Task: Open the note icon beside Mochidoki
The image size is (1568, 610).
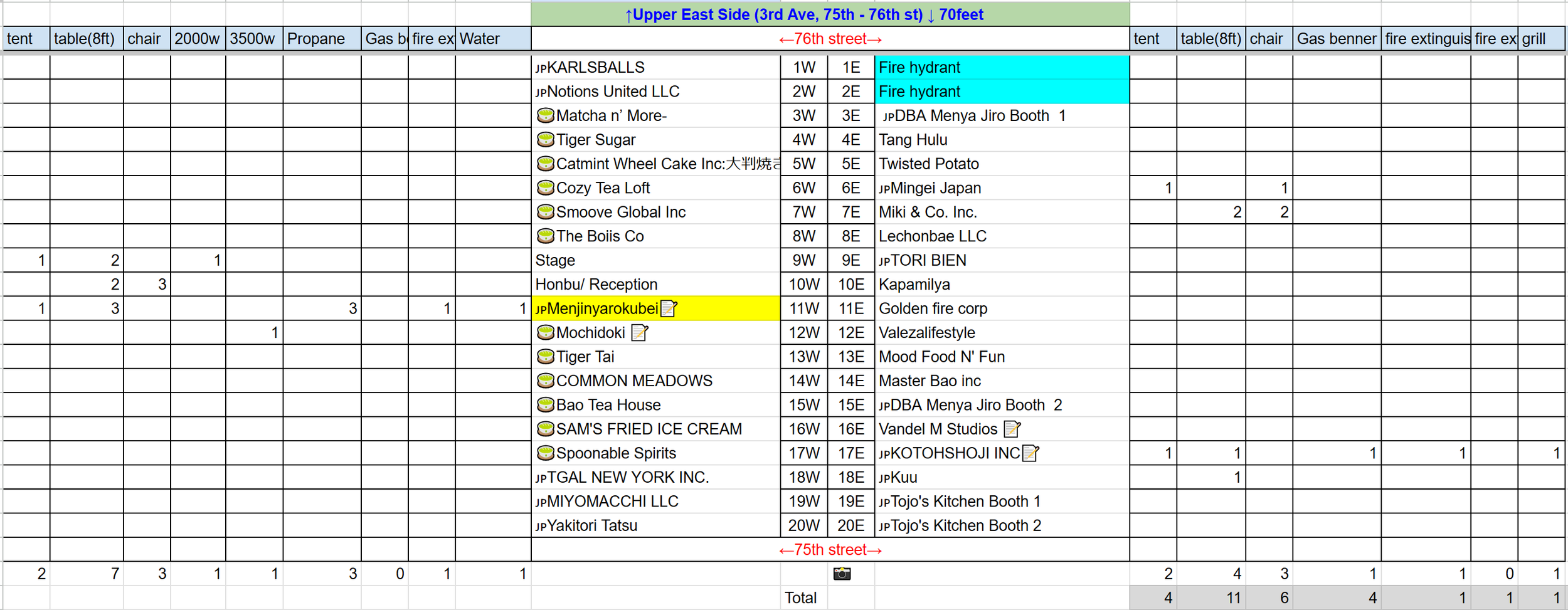Action: [639, 332]
